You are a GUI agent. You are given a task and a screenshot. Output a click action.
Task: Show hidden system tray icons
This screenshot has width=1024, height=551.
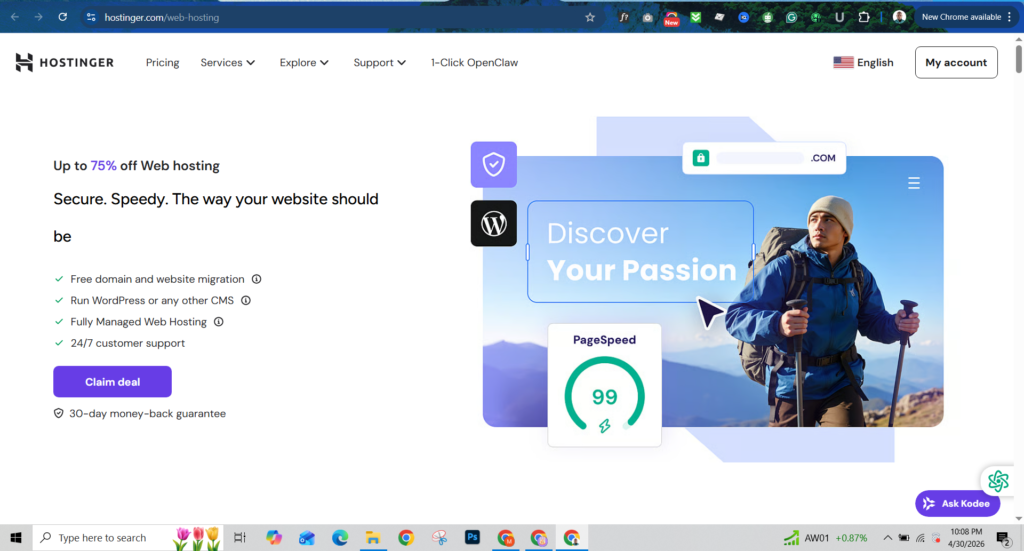(887, 538)
